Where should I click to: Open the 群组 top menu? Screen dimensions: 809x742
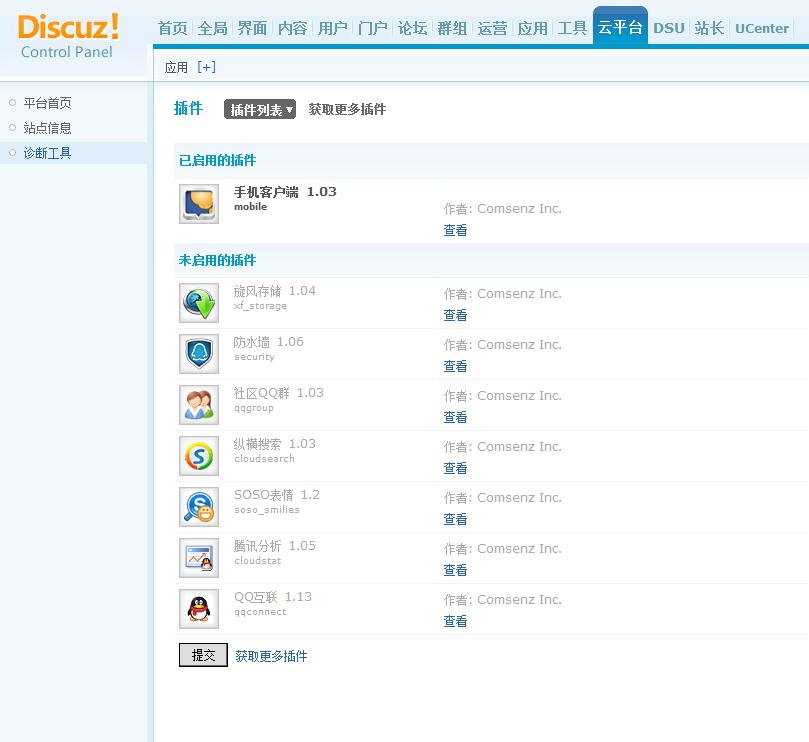click(452, 28)
